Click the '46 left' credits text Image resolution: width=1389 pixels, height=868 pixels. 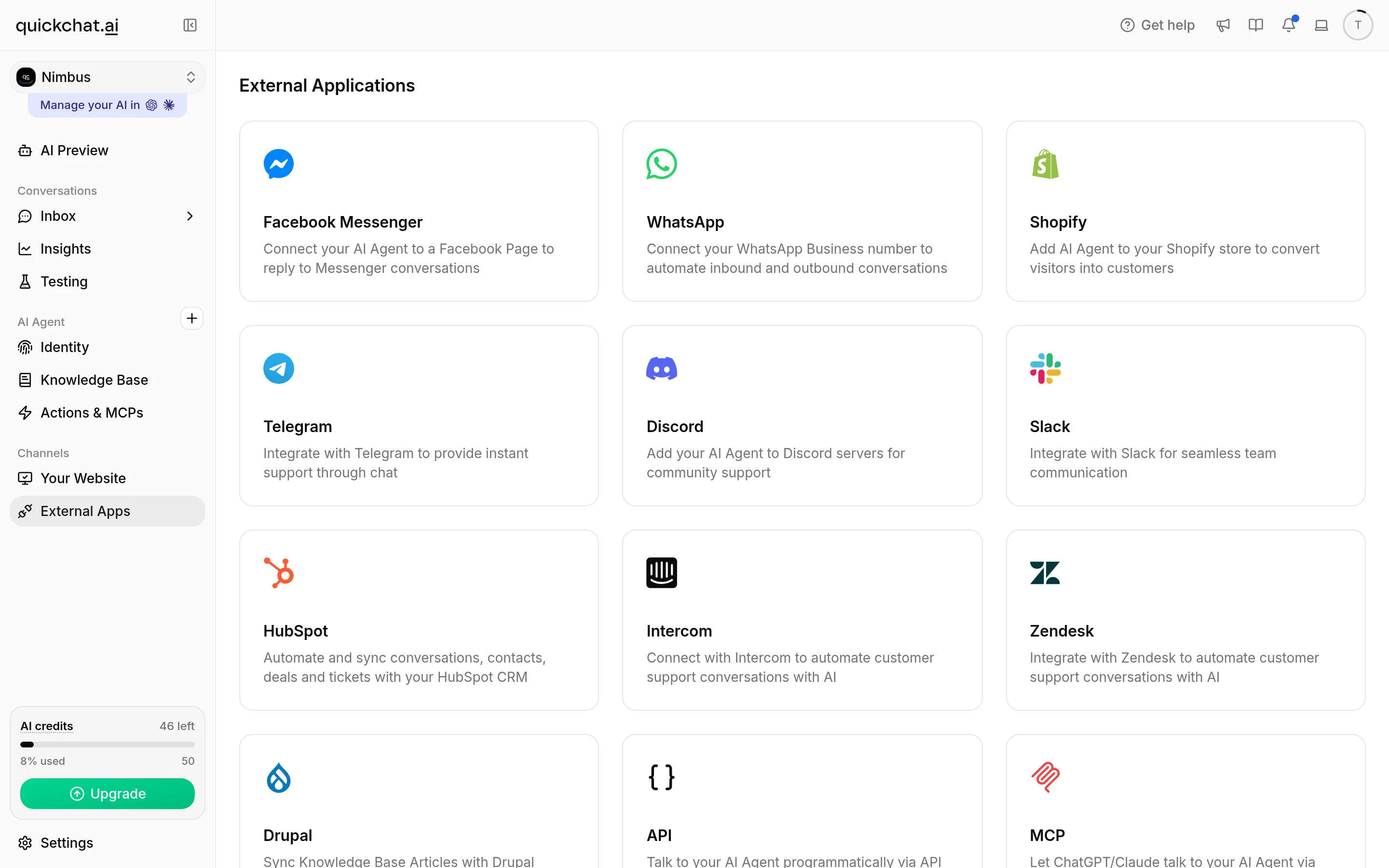pos(177,726)
